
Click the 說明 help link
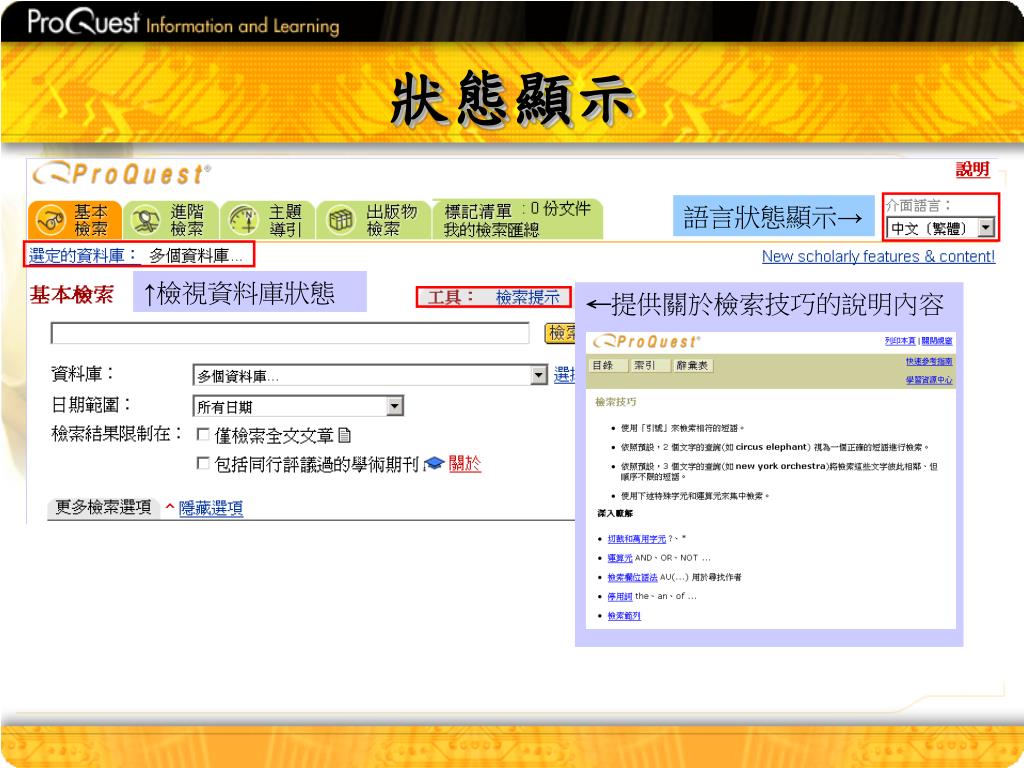tap(972, 170)
